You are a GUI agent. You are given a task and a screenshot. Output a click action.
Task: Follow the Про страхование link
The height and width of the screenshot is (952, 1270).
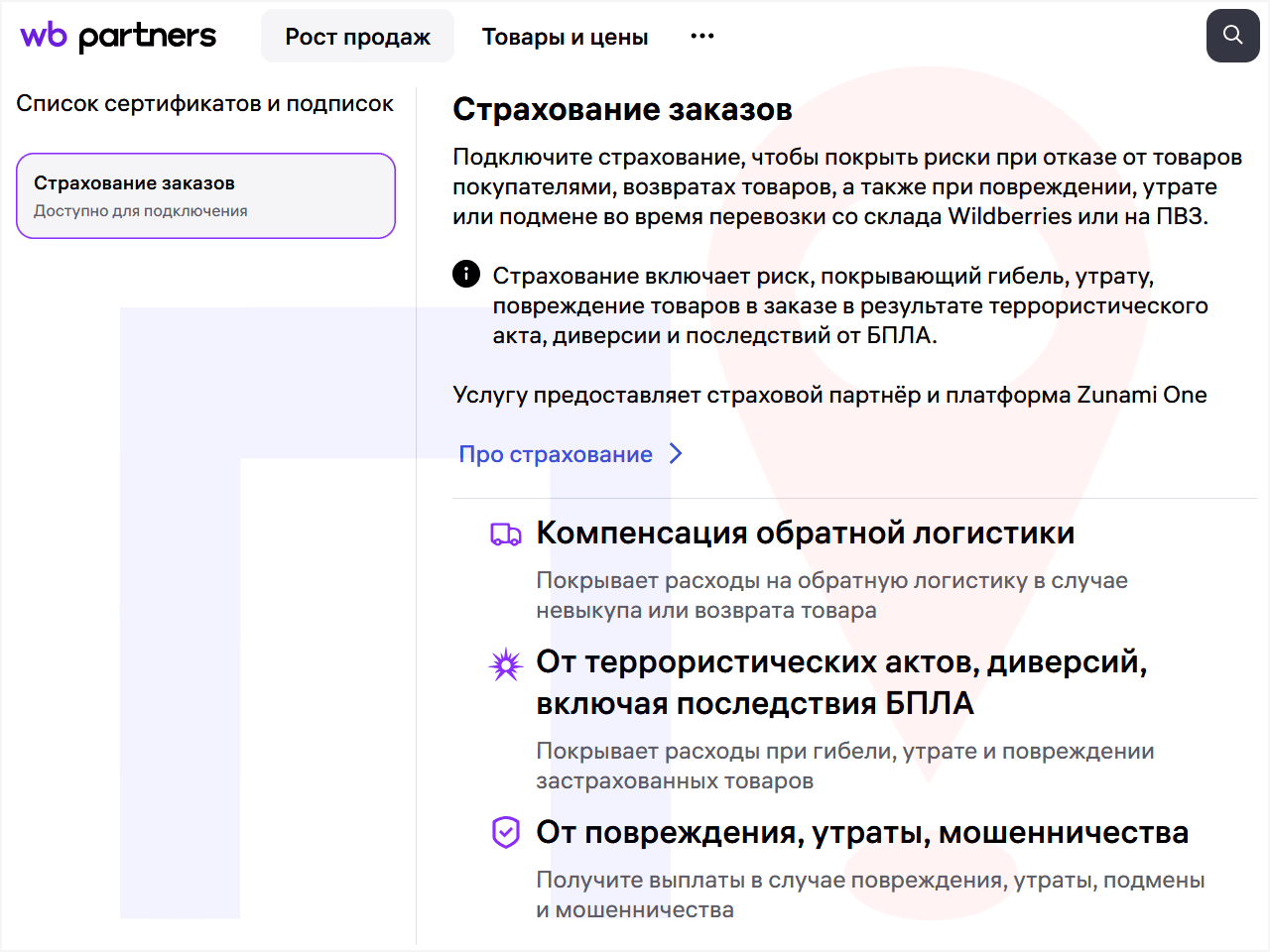tap(556, 454)
